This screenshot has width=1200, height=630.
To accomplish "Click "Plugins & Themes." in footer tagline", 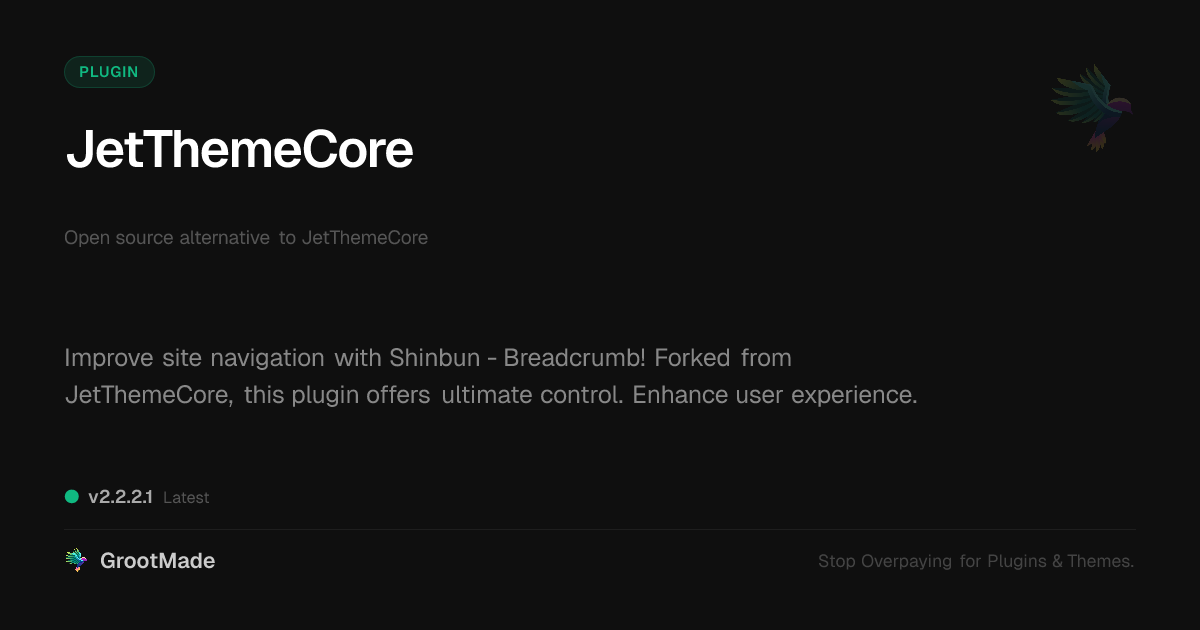I will pos(1060,561).
